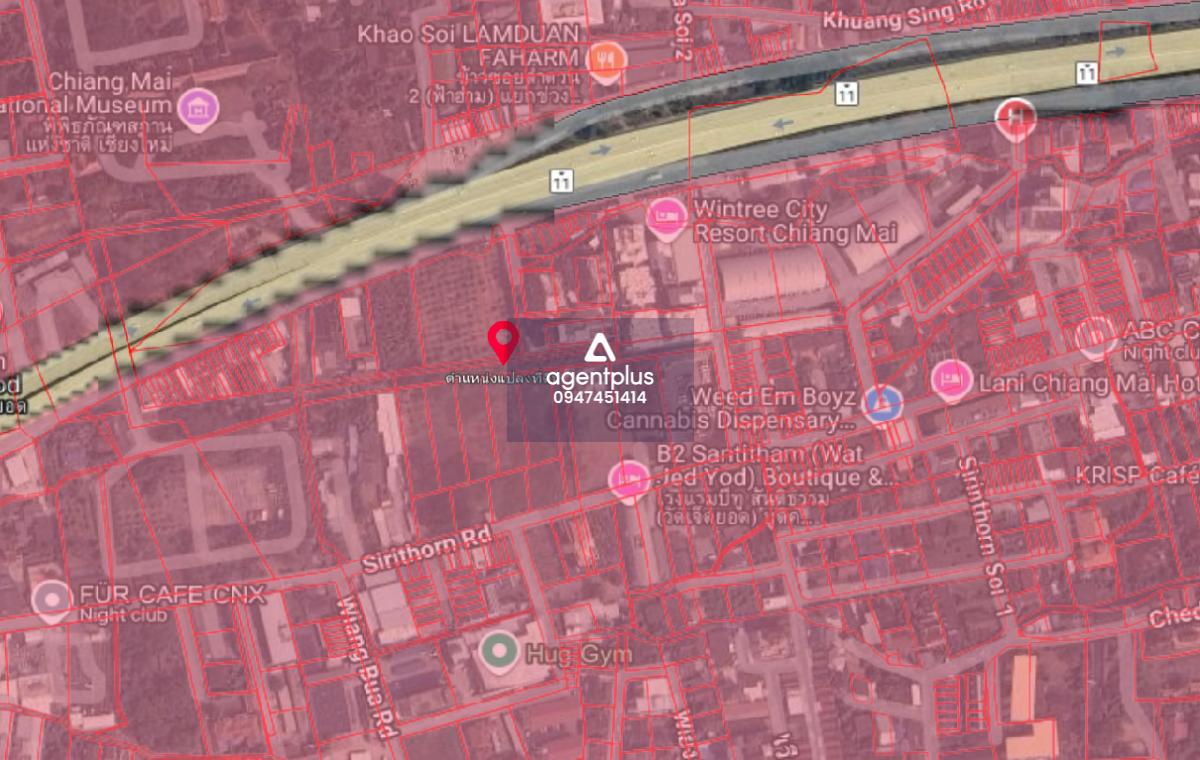
Task: Click the Wintree City Resort hotel pin
Action: pyautogui.click(x=666, y=218)
